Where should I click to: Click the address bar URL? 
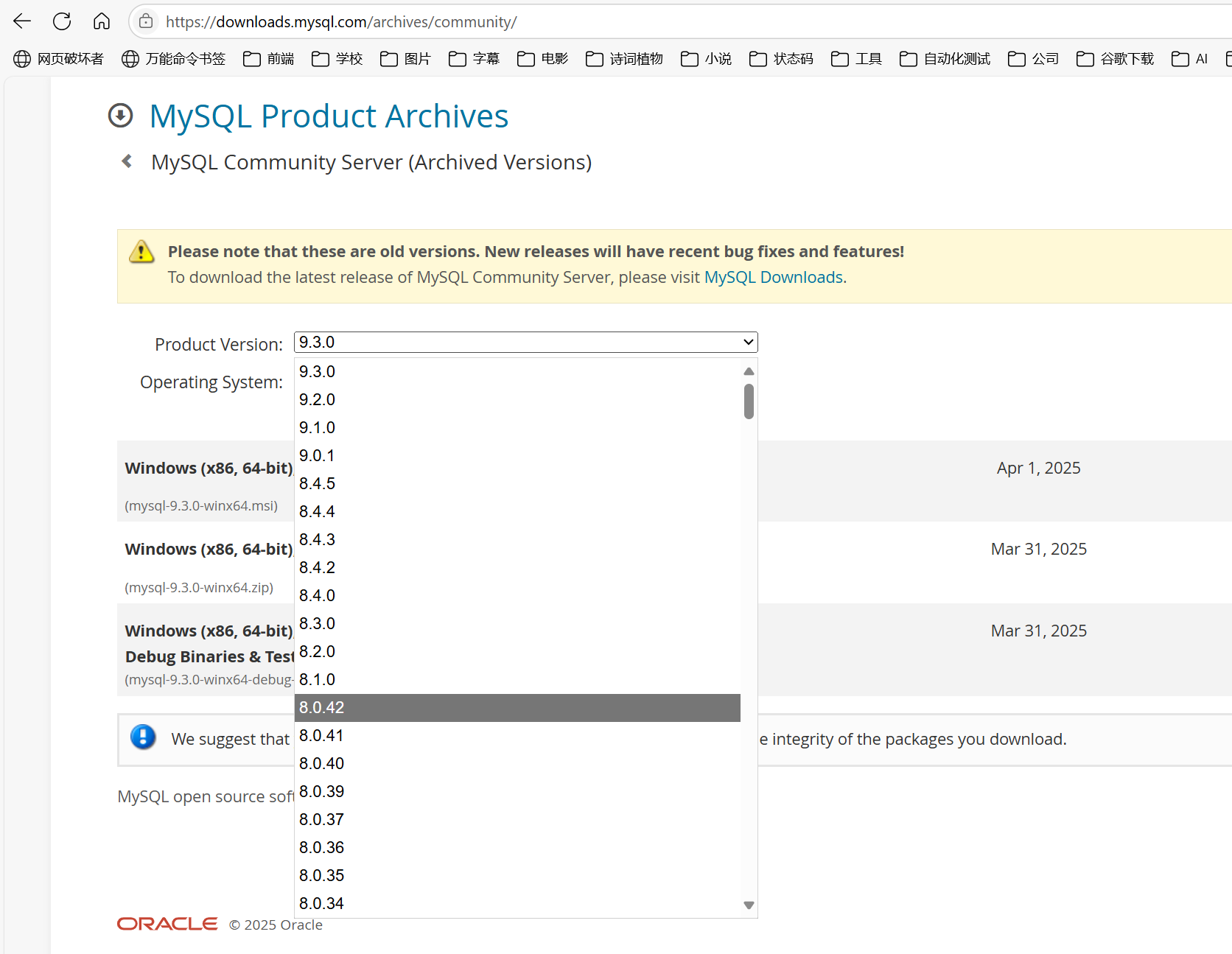pyautogui.click(x=341, y=22)
